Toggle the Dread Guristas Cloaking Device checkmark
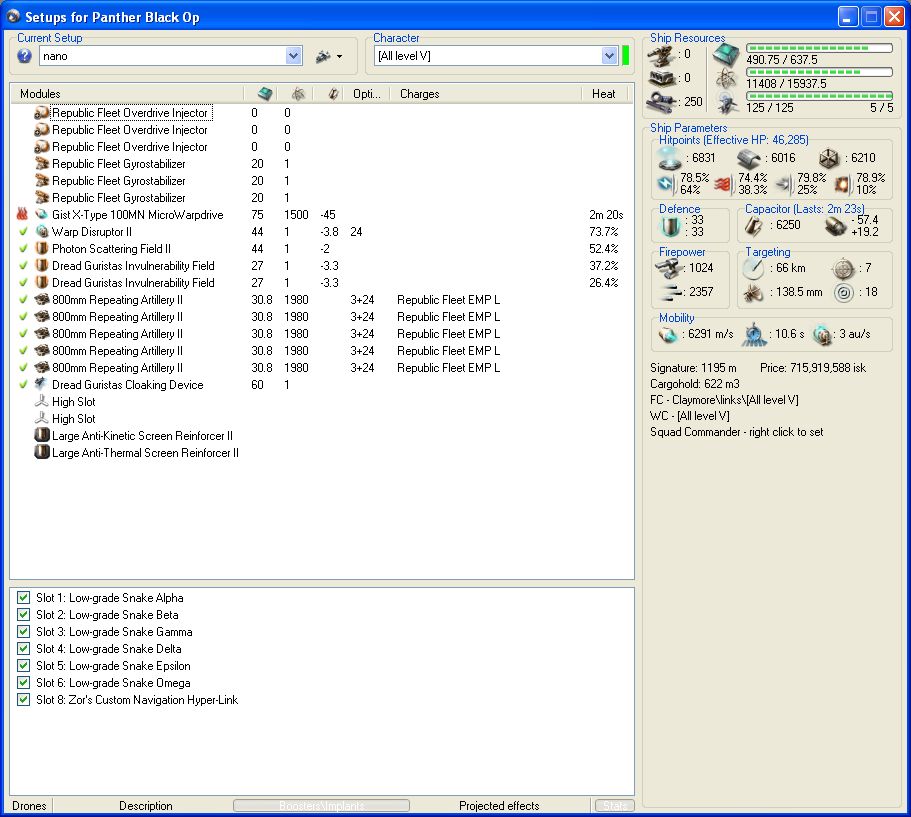The width and height of the screenshot is (911, 817). coord(23,384)
